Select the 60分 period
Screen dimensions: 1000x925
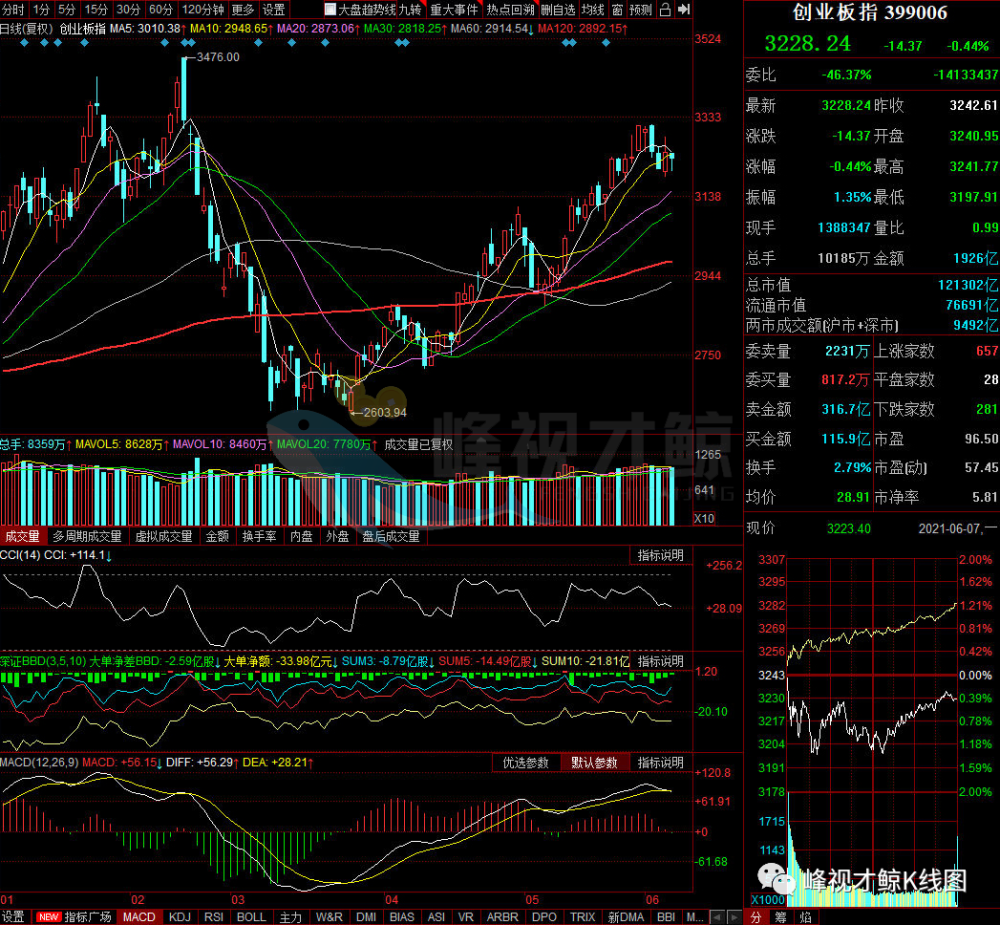pos(161,10)
